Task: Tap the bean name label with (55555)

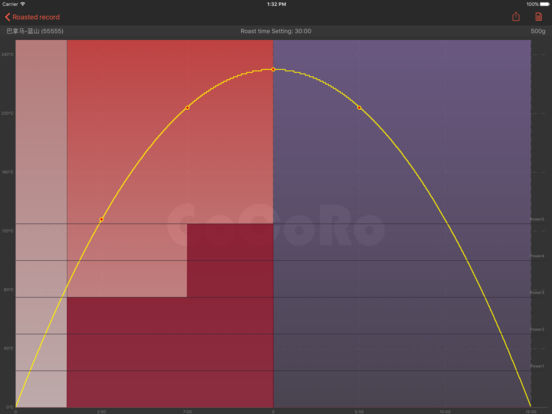Action: coord(35,31)
